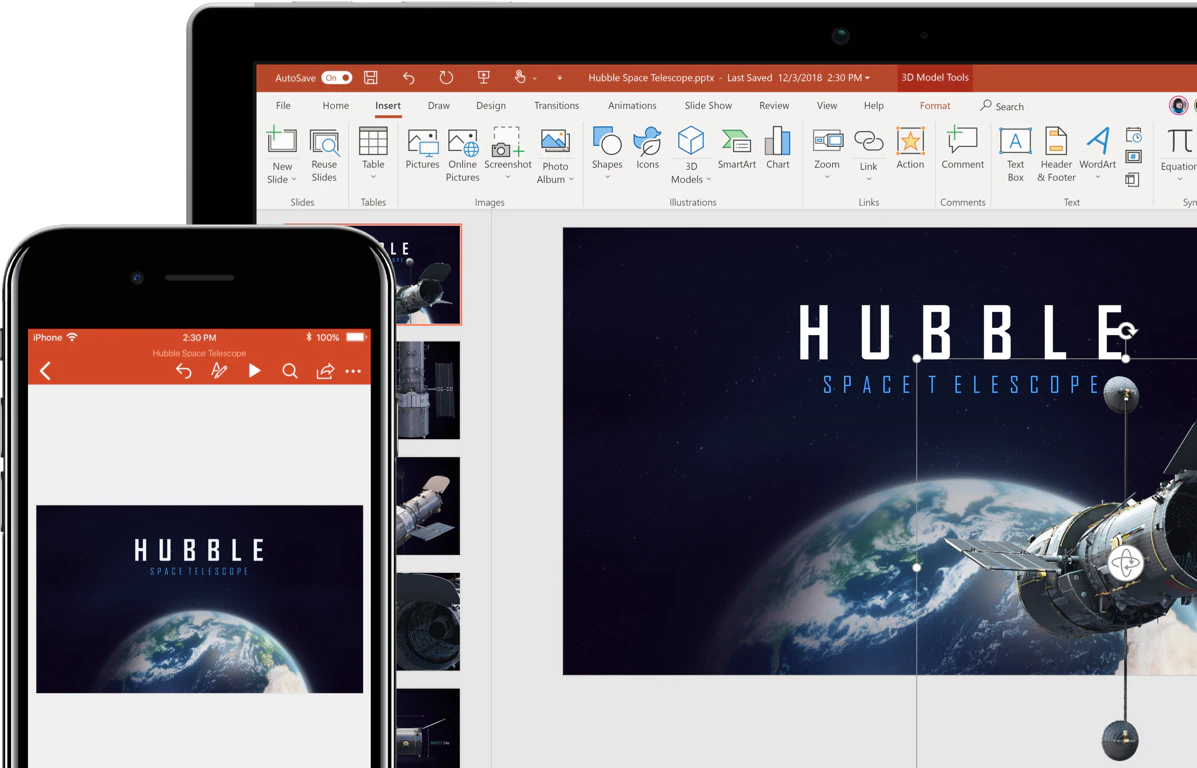The image size is (1197, 768).
Task: Switch to the Animations tab
Action: click(x=632, y=105)
